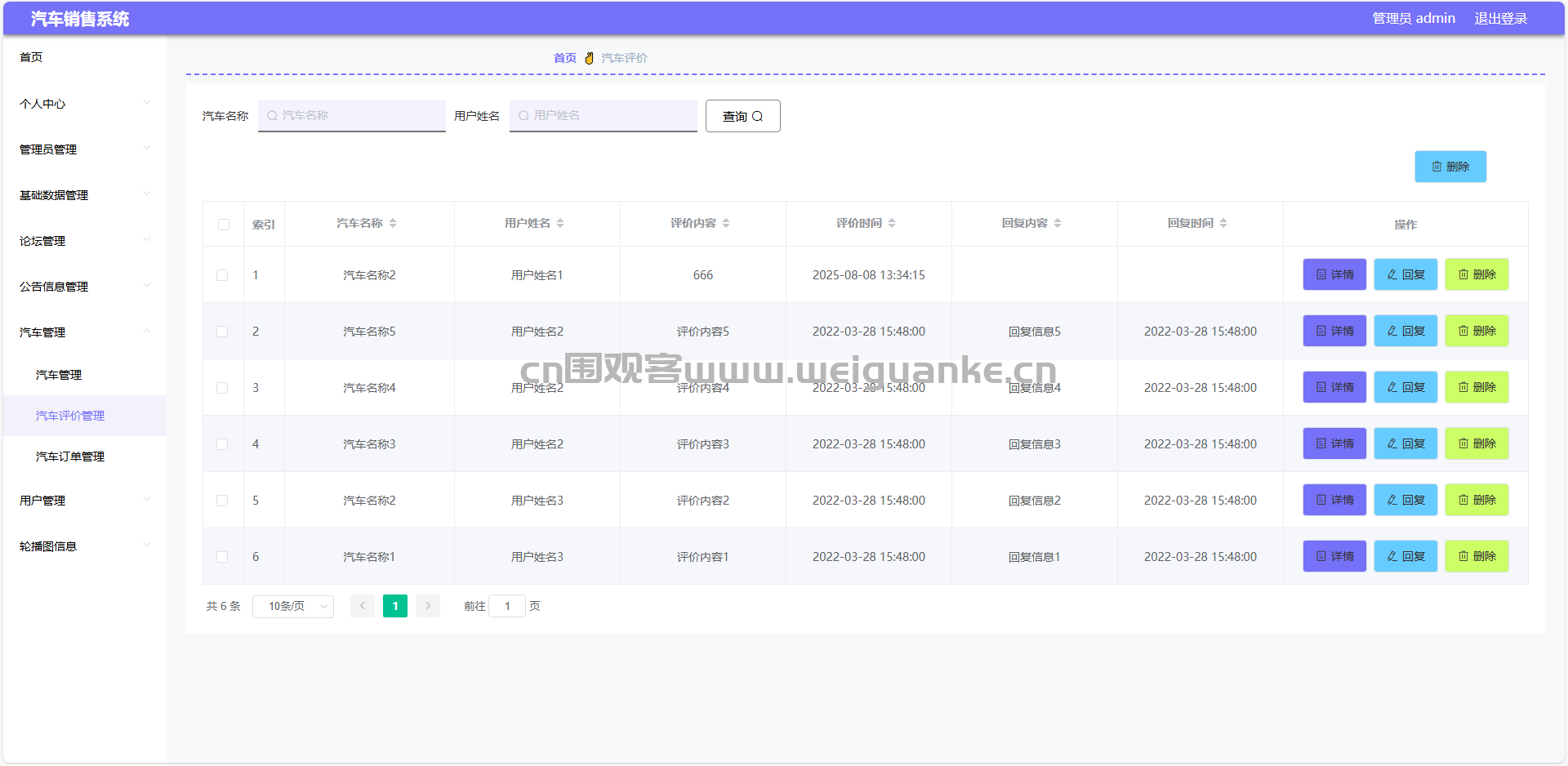Image resolution: width=1568 pixels, height=766 pixels.
Task: Click the 2025-08-08 13:34:15 time cell
Action: 869,275
